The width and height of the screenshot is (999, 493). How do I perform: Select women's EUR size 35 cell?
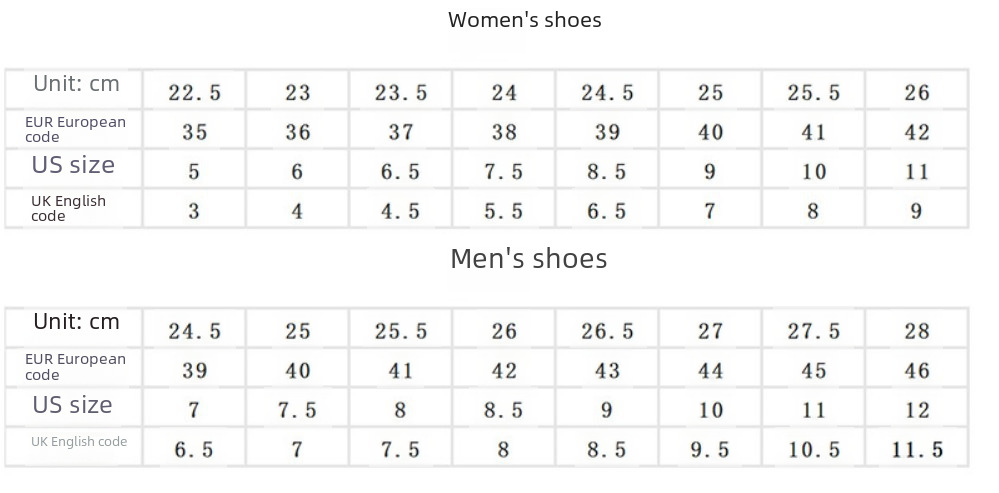(194, 132)
